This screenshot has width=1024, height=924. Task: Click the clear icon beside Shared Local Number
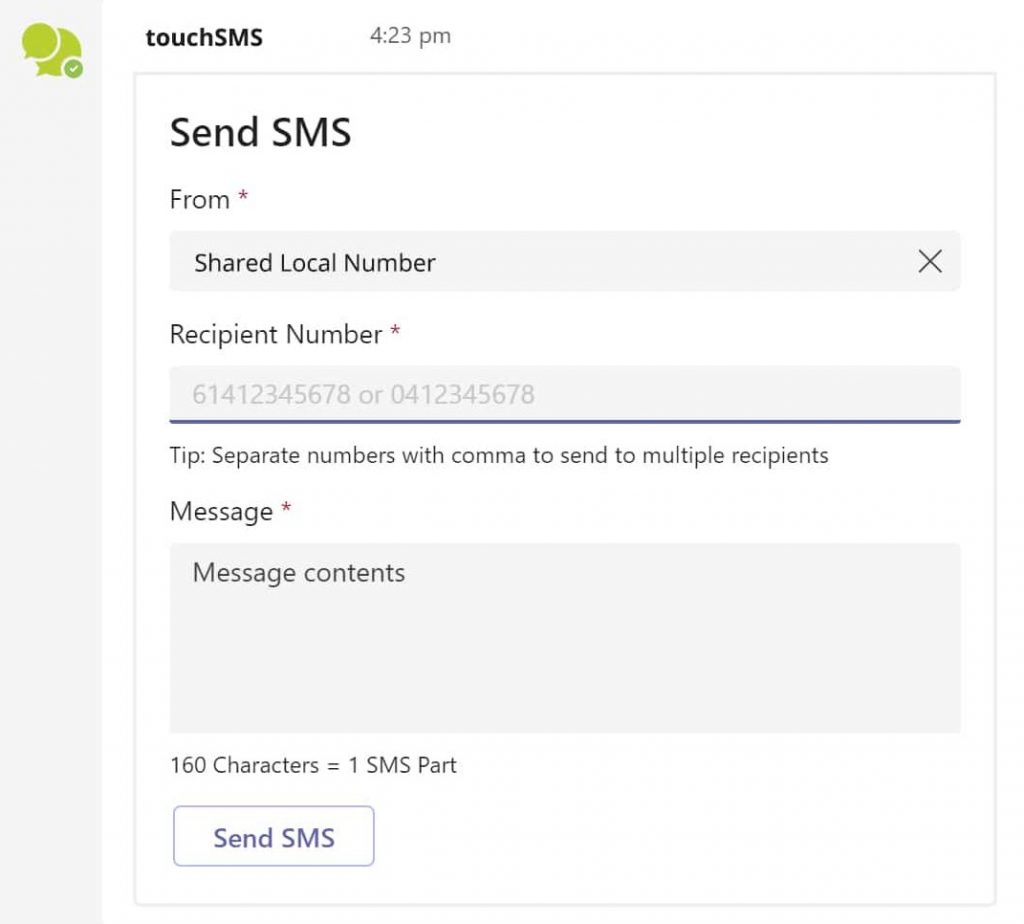pyautogui.click(x=929, y=262)
